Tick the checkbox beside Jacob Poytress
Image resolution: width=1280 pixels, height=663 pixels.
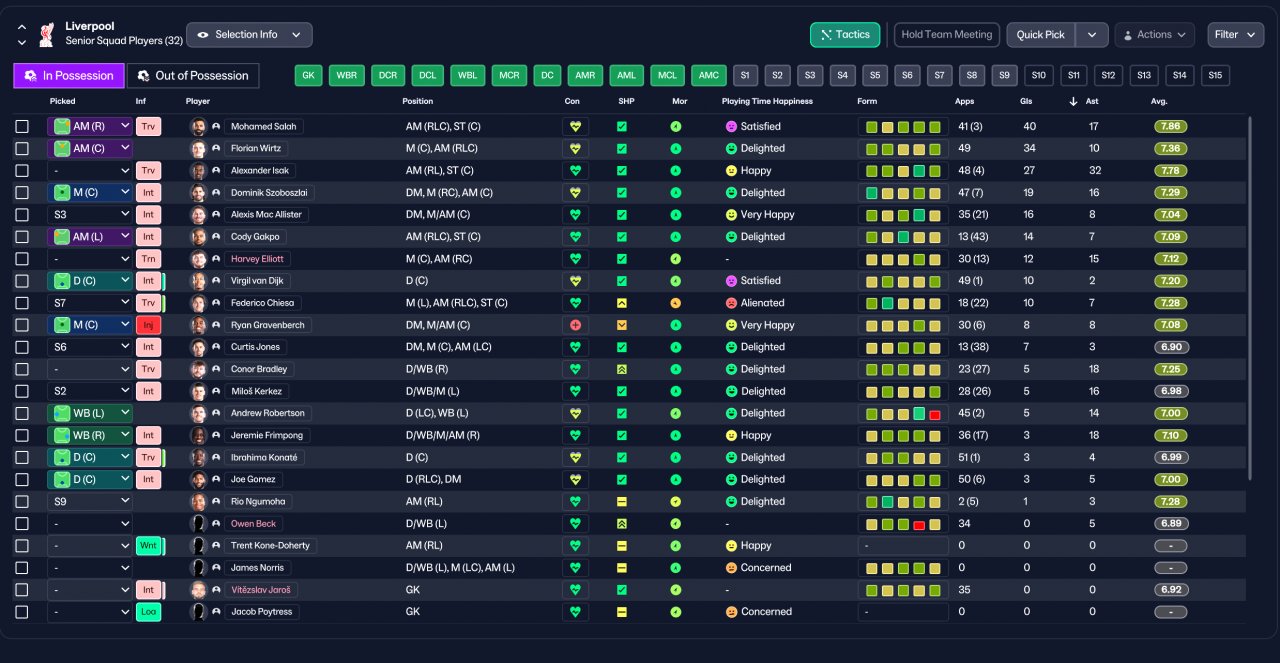point(22,612)
